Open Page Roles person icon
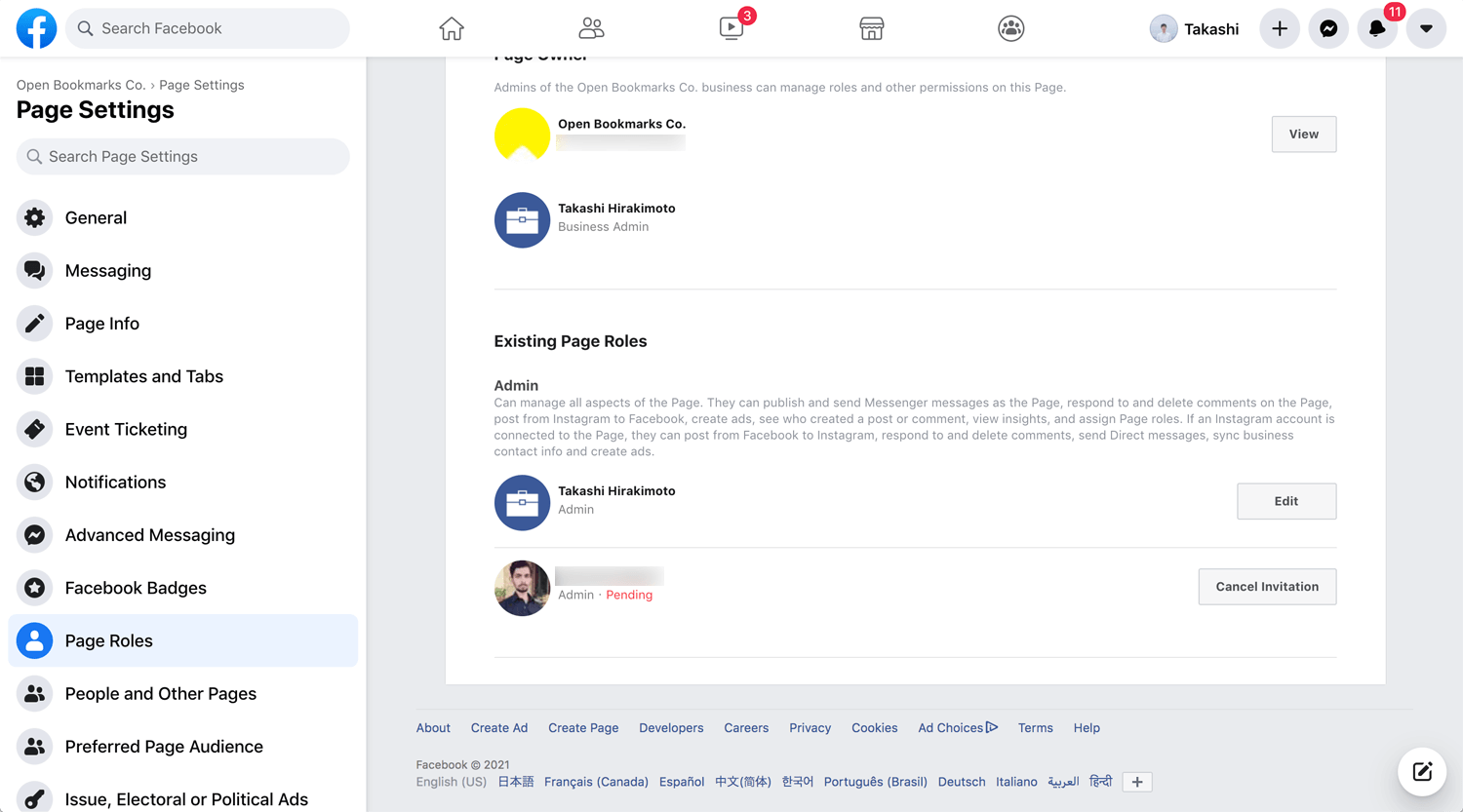Screen dimensions: 1463x812 point(34,640)
